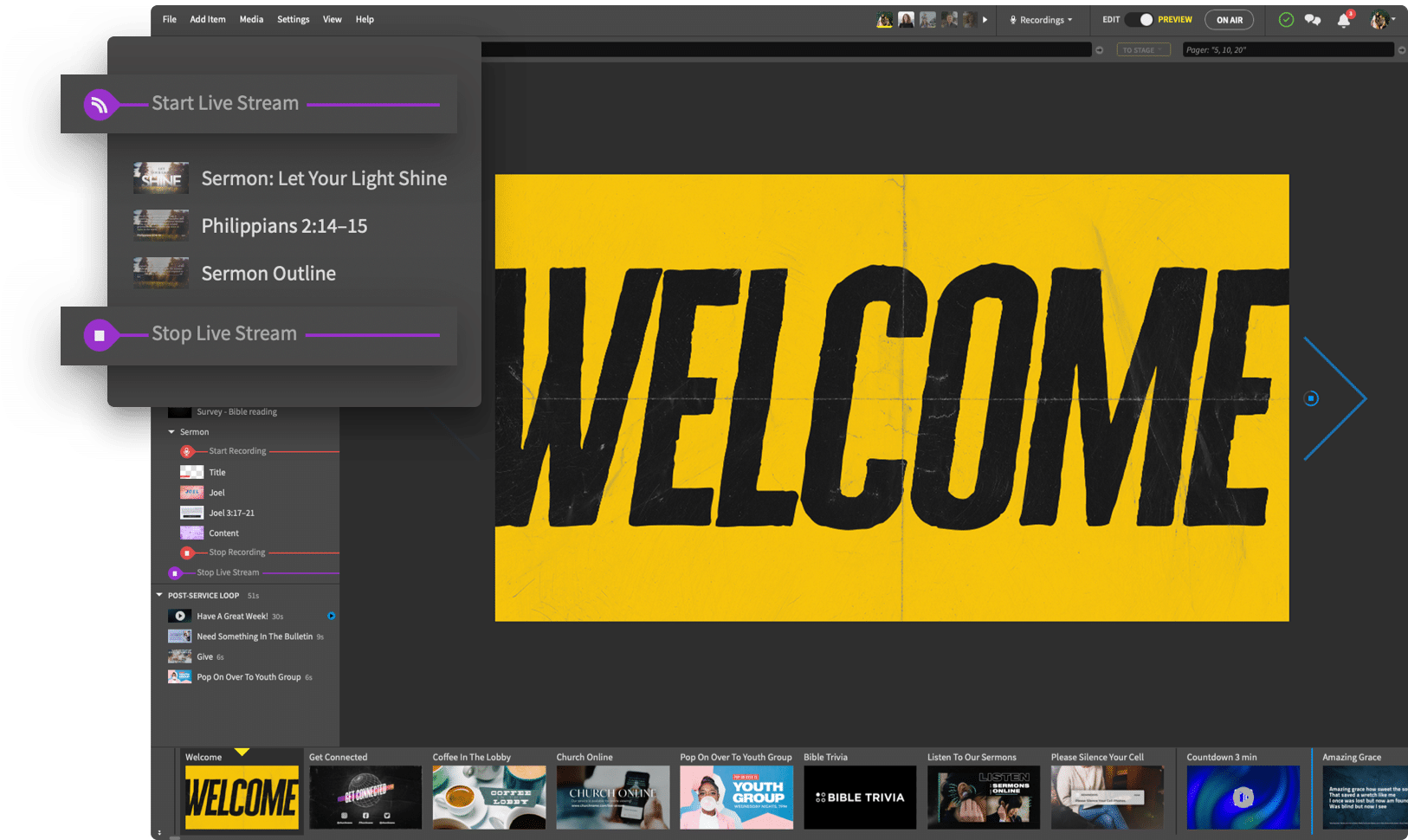
Task: Click the red Start Recording microphone icon
Action: (x=186, y=451)
